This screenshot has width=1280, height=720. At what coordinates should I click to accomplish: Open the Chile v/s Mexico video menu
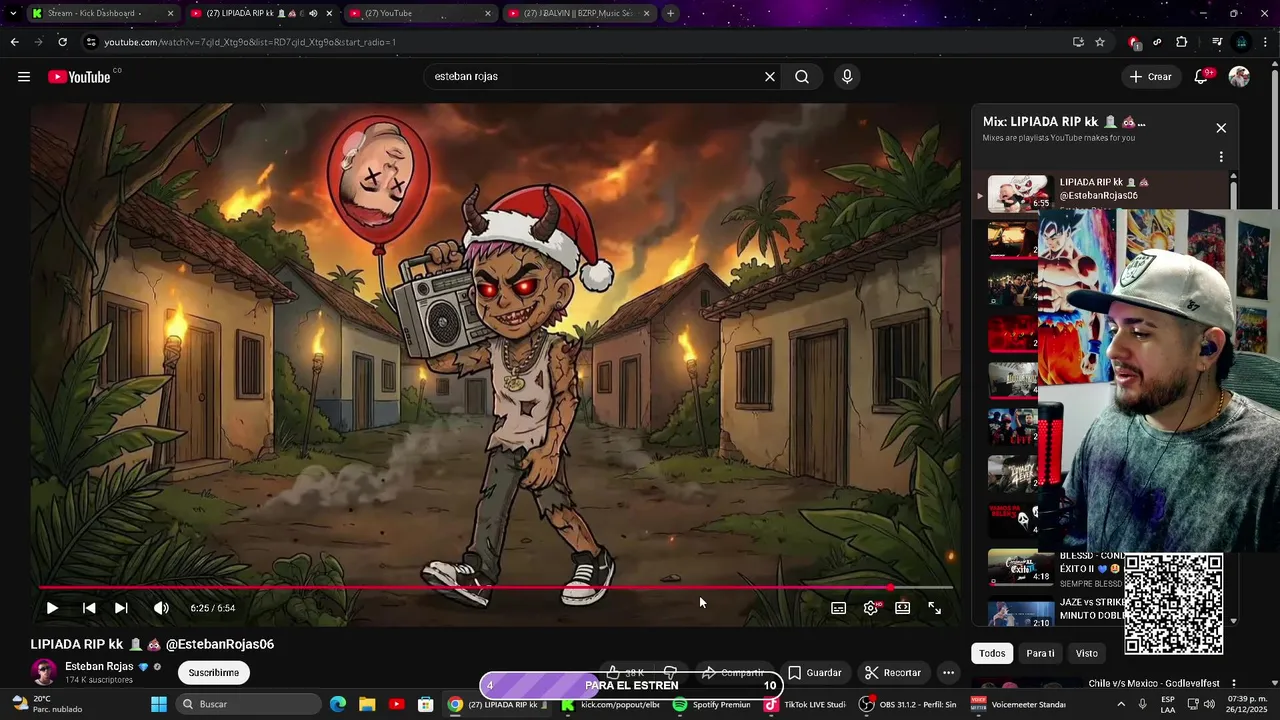tap(1233, 684)
